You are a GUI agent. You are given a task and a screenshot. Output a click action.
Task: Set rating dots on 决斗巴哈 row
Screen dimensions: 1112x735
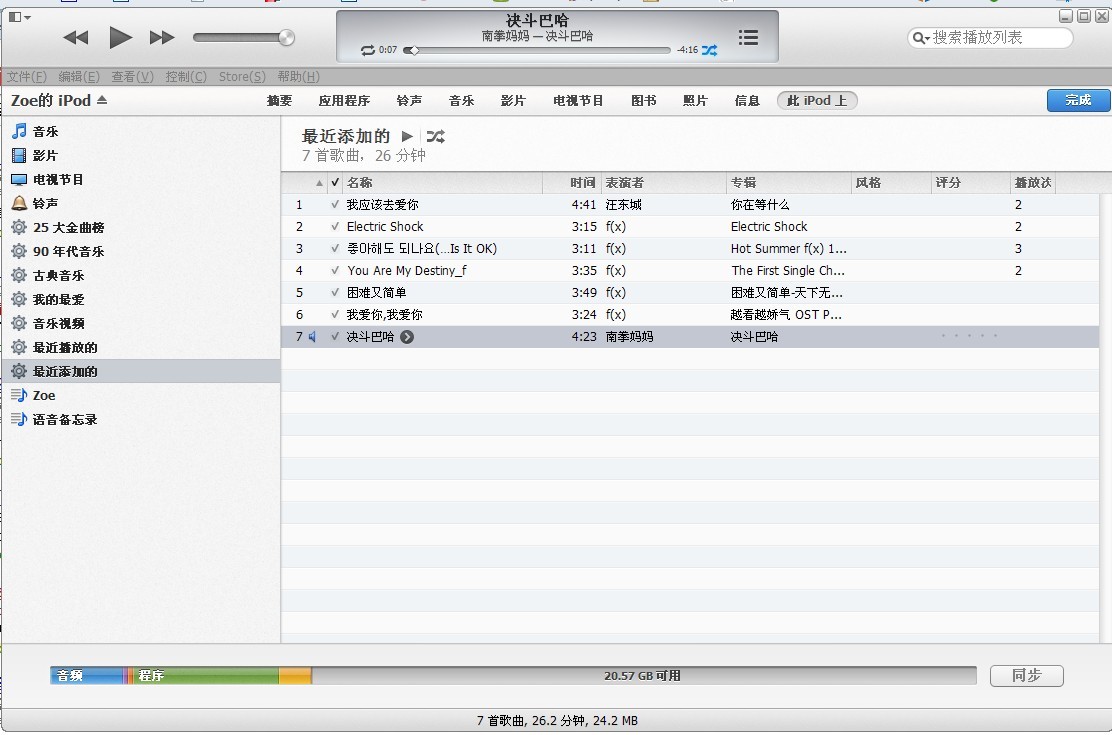[x=969, y=336]
